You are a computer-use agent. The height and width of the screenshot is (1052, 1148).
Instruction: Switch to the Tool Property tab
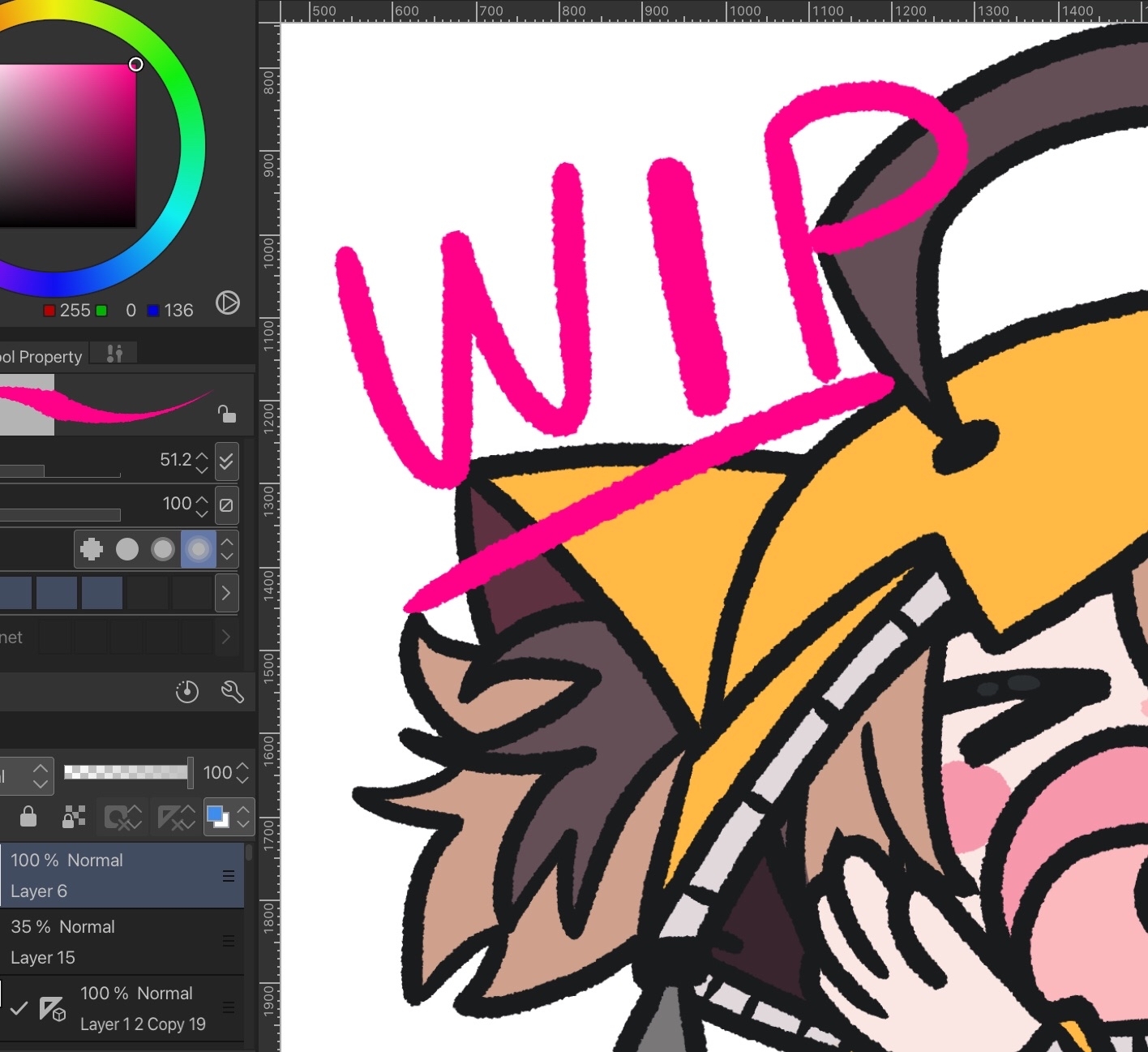point(42,357)
